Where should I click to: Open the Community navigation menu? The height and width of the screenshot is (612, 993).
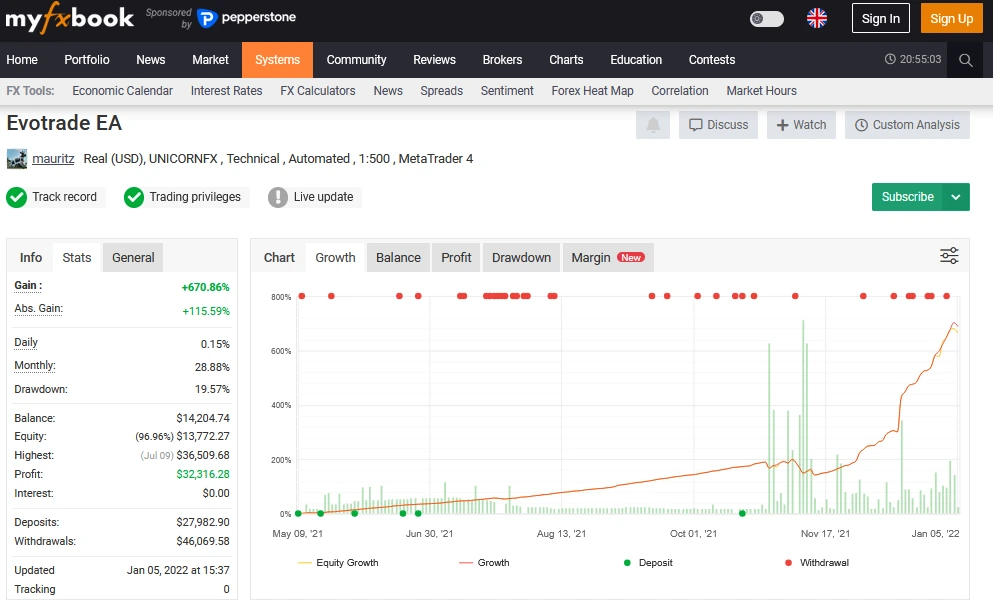356,60
